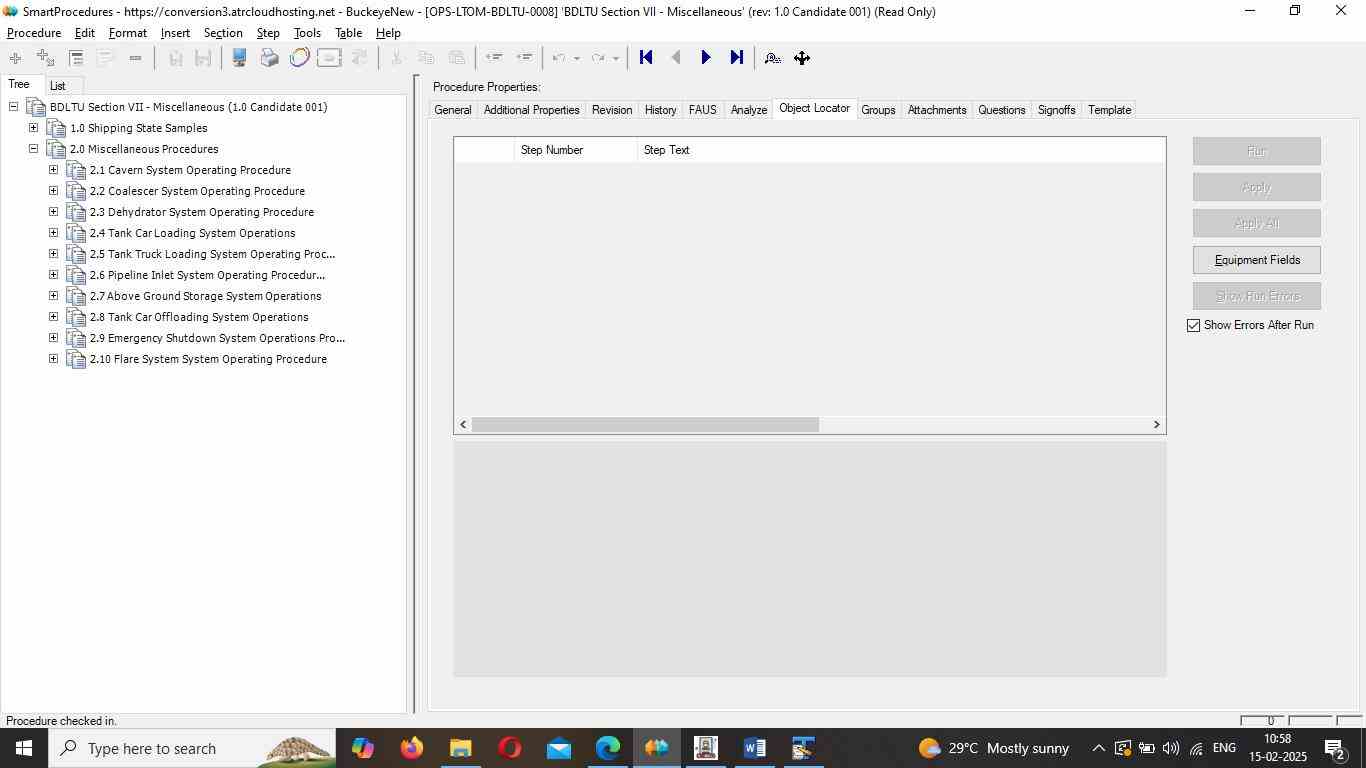Click right arrow of step table scrollbar
The image size is (1366, 768).
coord(1157,425)
